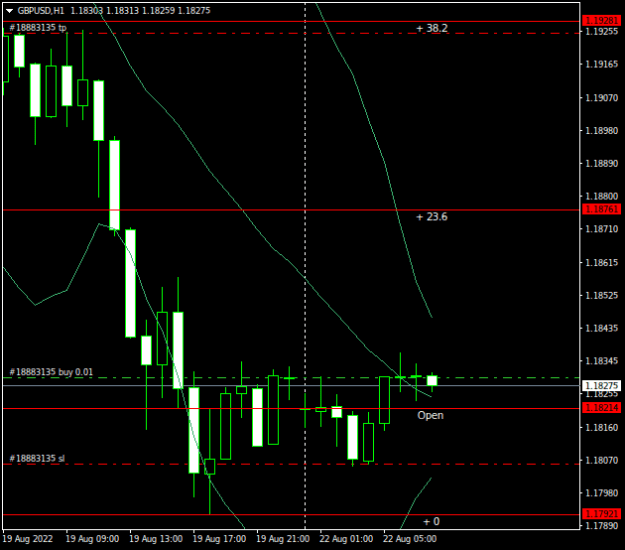Click the 1.18615 price scale value

pos(601,263)
